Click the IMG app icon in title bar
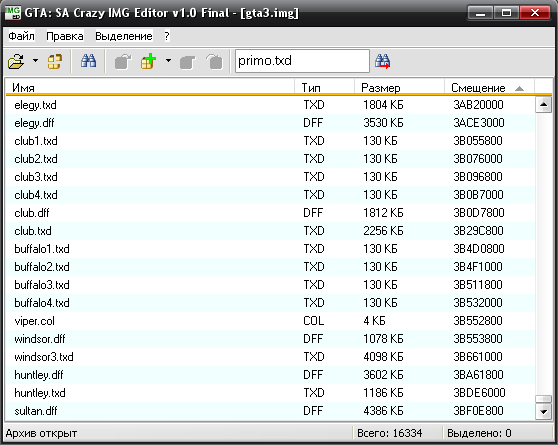 click(13, 12)
